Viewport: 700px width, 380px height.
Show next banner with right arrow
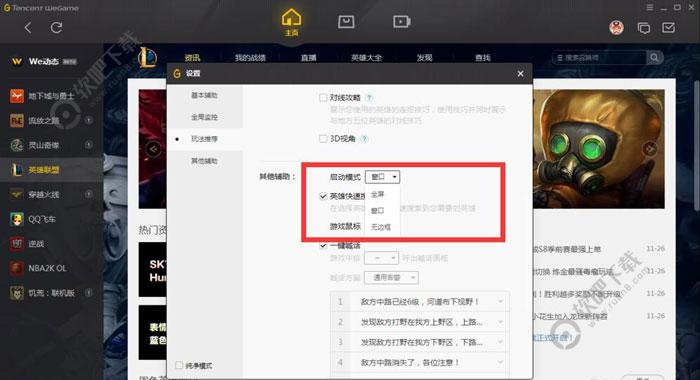point(650,149)
